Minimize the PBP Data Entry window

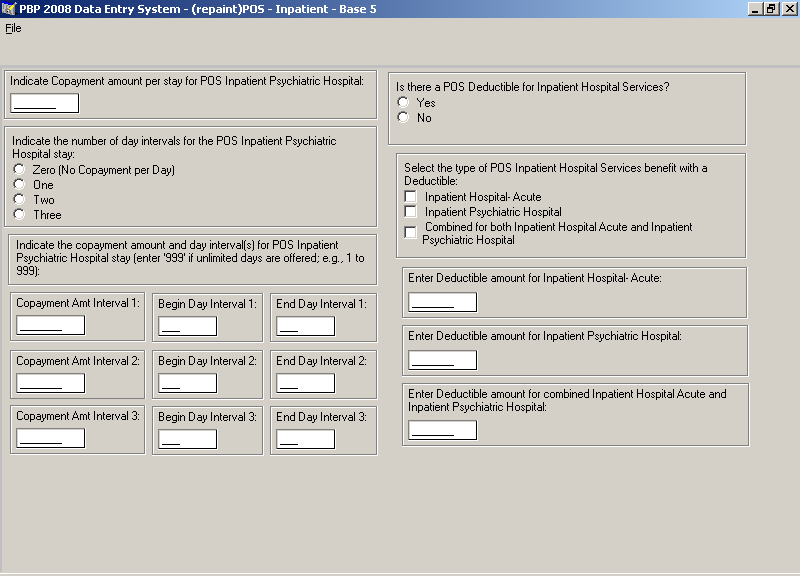(755, 9)
